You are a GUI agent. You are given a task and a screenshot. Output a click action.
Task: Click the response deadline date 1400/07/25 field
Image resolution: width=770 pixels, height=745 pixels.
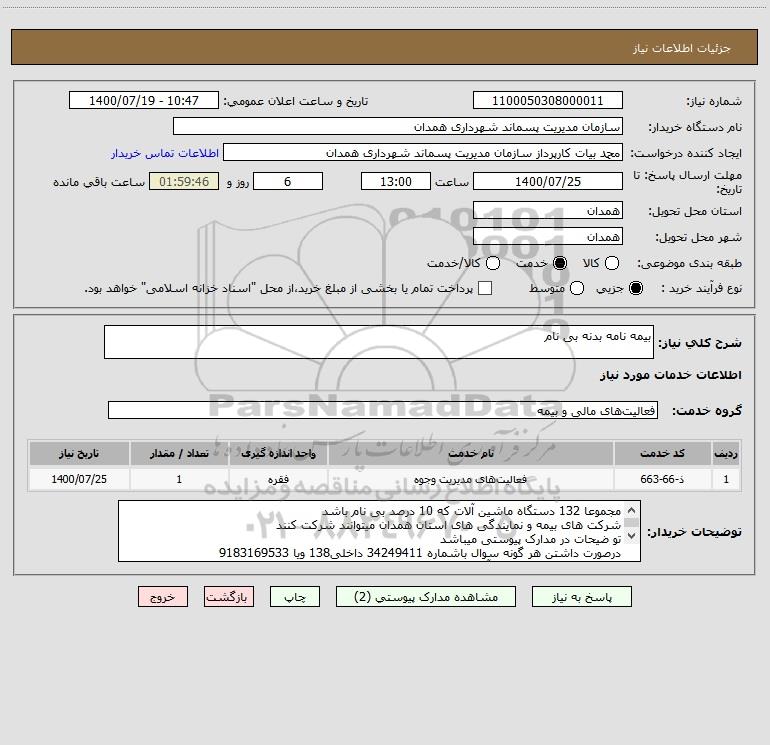click(548, 181)
